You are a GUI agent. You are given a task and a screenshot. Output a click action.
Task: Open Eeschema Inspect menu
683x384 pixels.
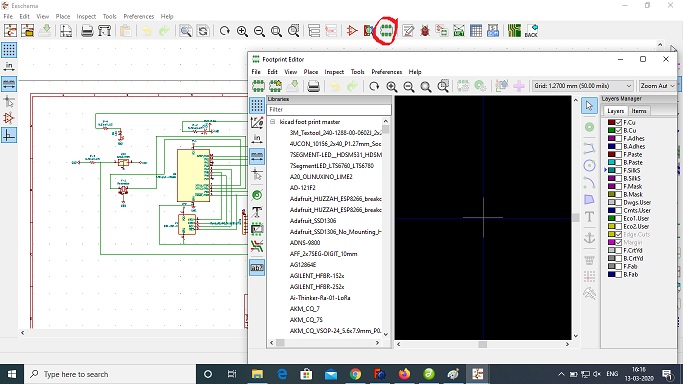pyautogui.click(x=86, y=16)
